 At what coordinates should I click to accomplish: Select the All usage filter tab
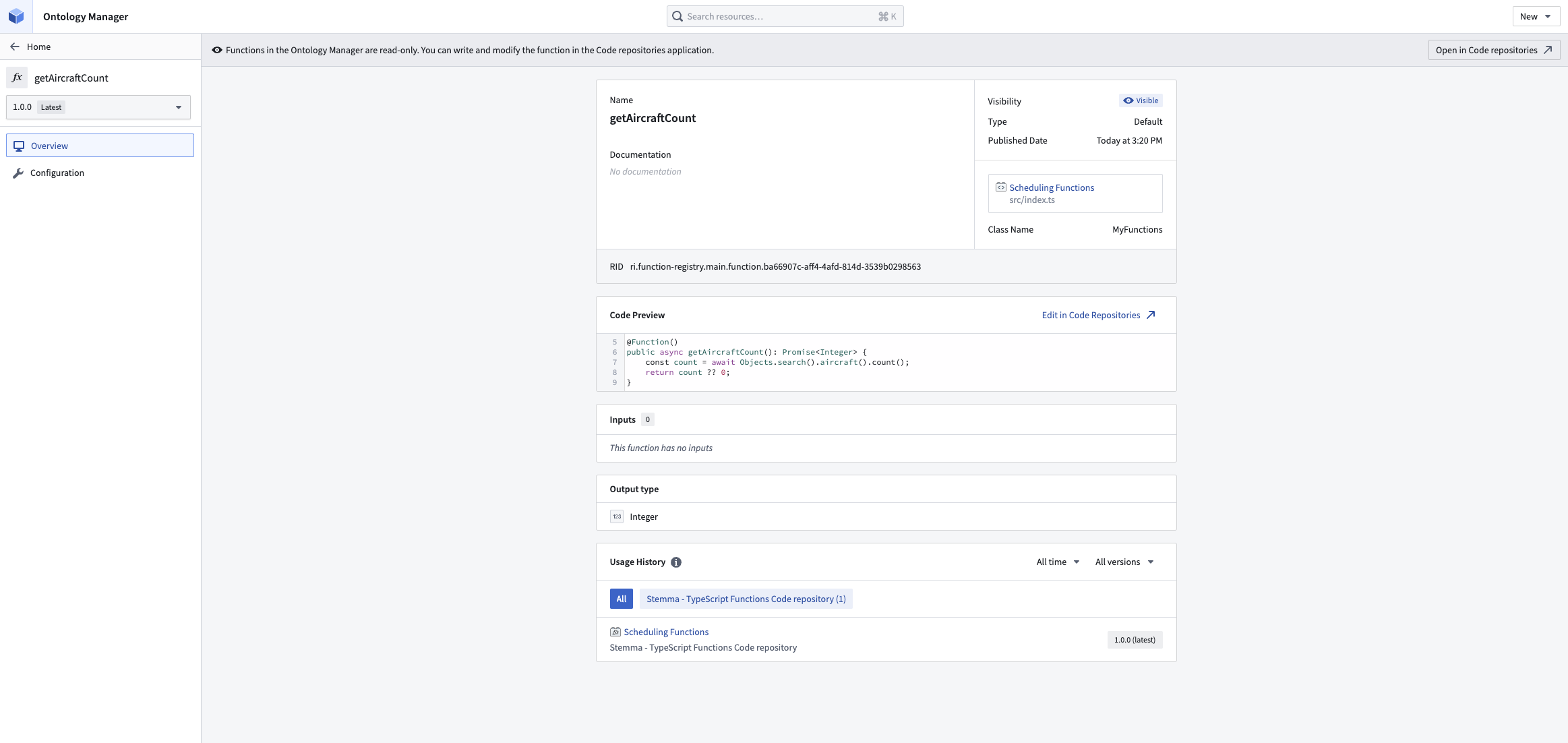622,599
